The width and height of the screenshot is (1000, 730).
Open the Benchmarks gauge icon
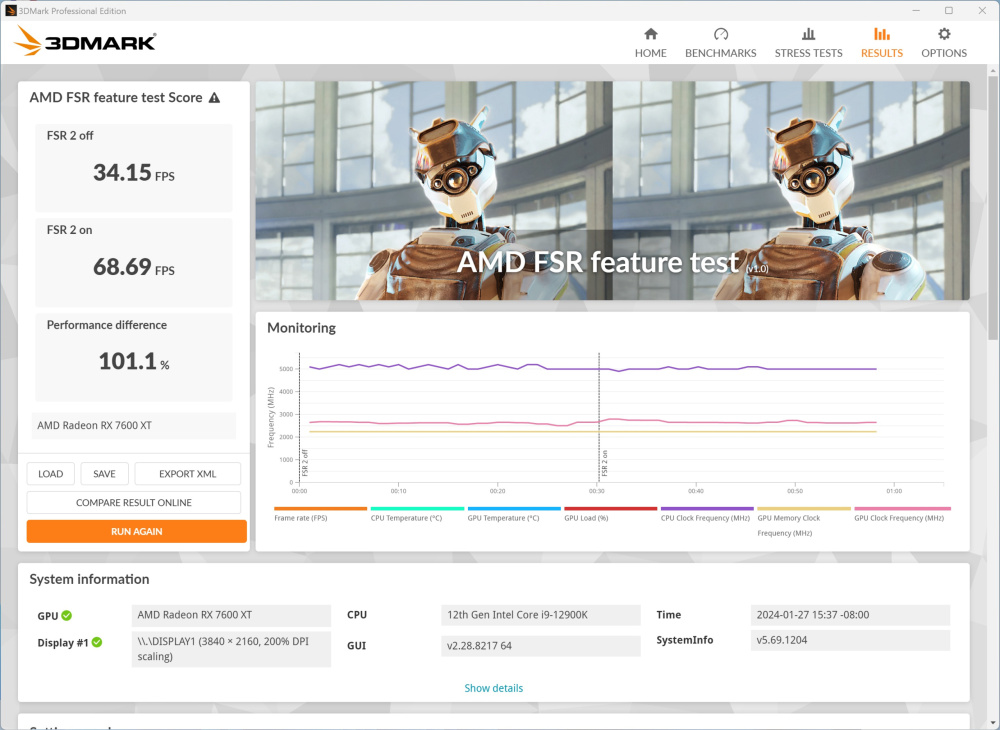coord(721,34)
